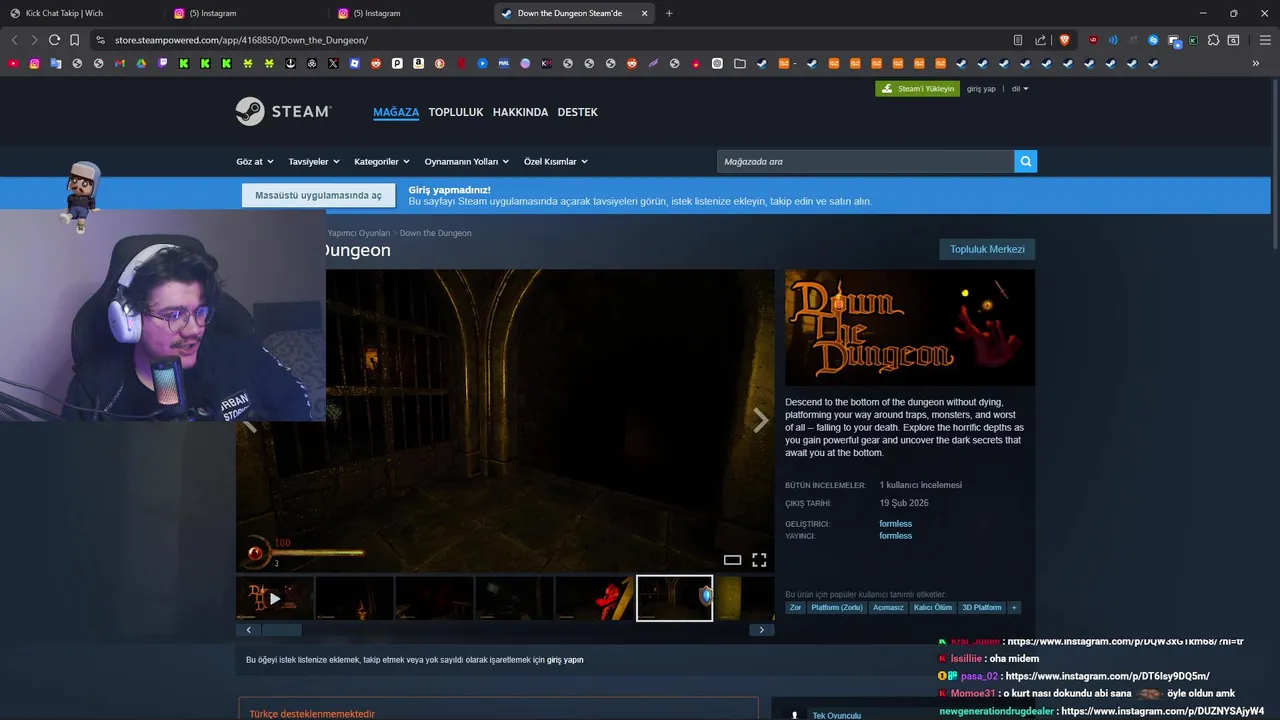Click the giriş yap link at top

click(x=981, y=89)
